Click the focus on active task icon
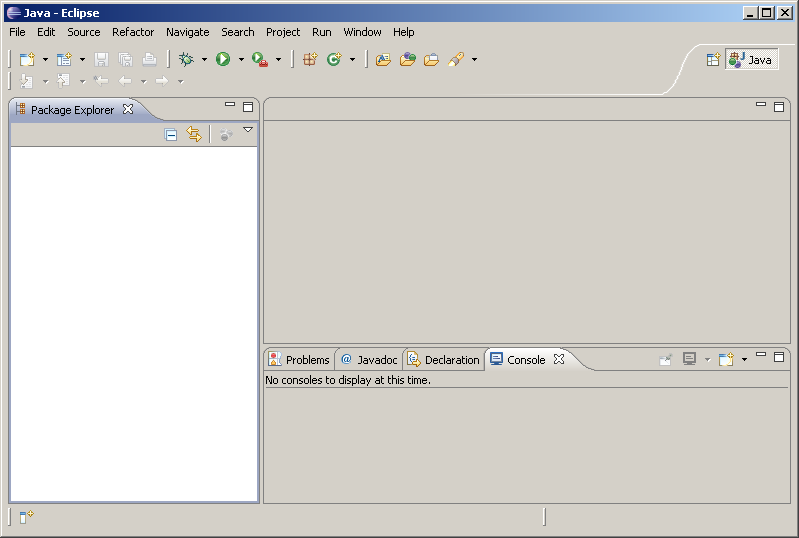This screenshot has height=538, width=799. (x=226, y=134)
